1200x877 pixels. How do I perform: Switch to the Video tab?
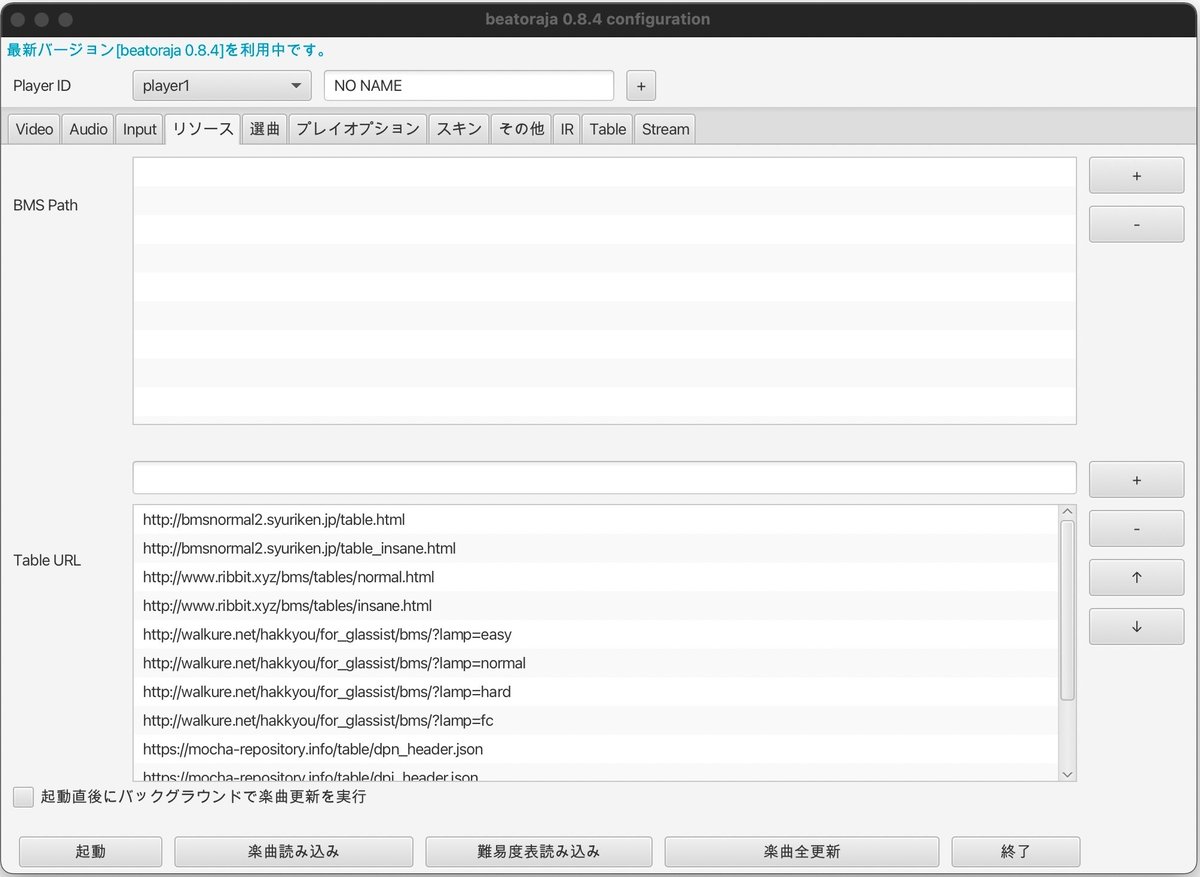coord(34,129)
